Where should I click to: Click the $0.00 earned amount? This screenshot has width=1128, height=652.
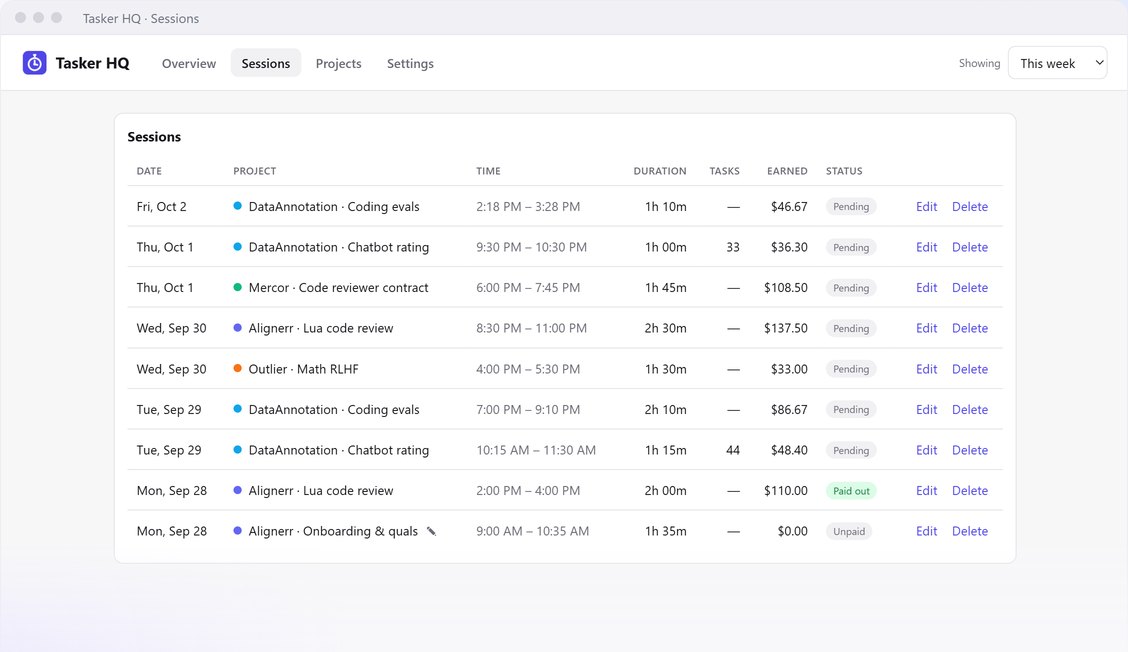click(792, 531)
